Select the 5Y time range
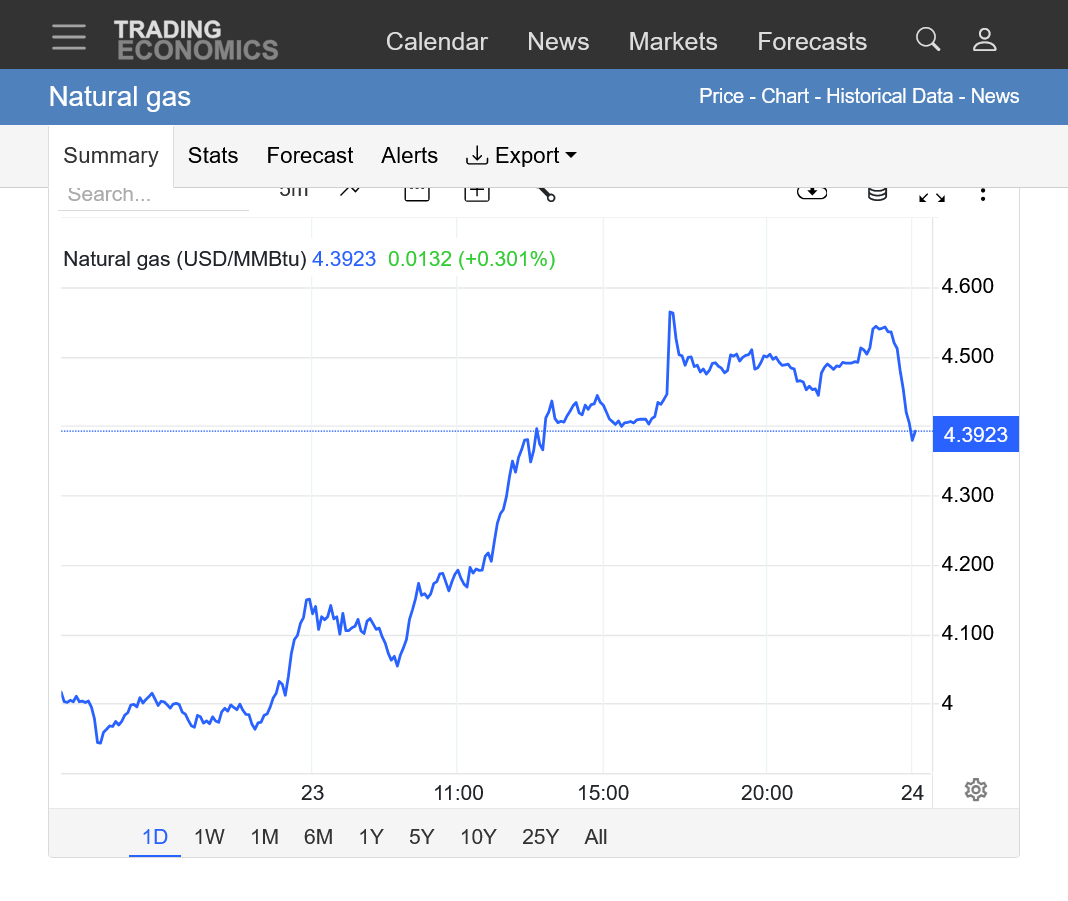1068x901 pixels. click(421, 837)
